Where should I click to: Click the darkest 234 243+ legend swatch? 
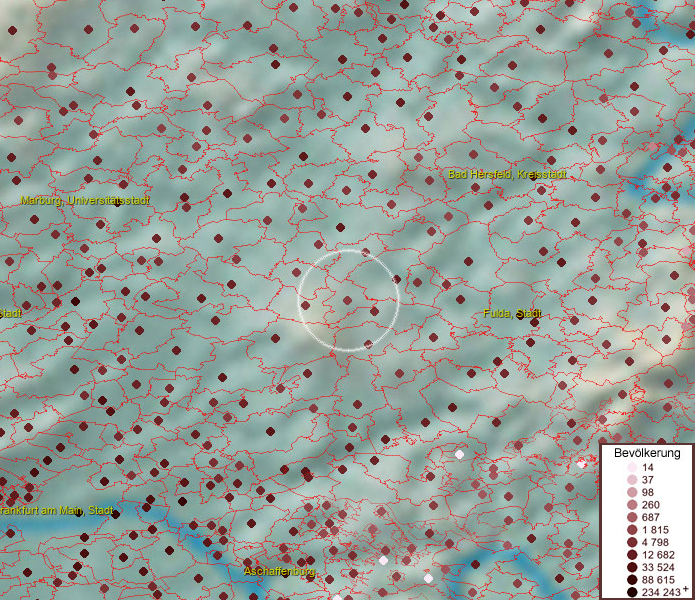pyautogui.click(x=632, y=592)
